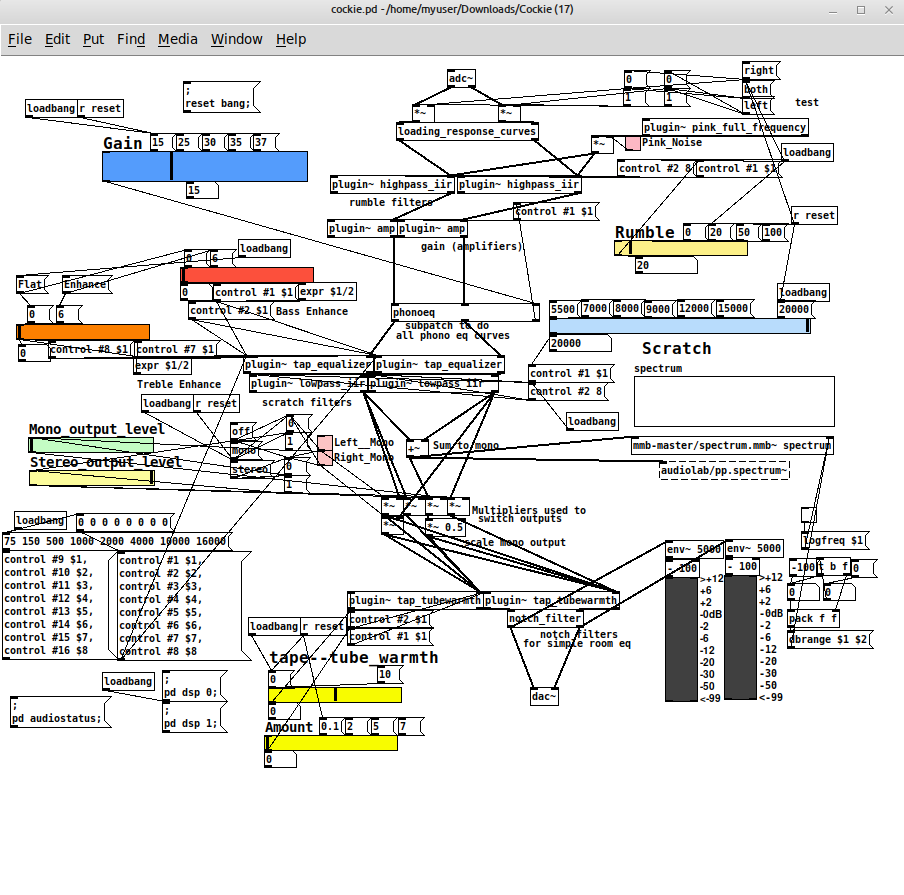Select the "right" channel message box

click(760, 70)
